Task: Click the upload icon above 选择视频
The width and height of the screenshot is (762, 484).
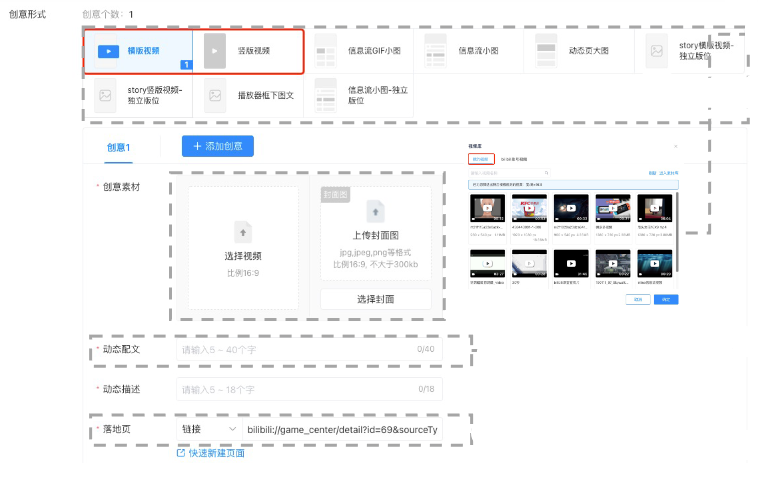Action: [x=243, y=232]
